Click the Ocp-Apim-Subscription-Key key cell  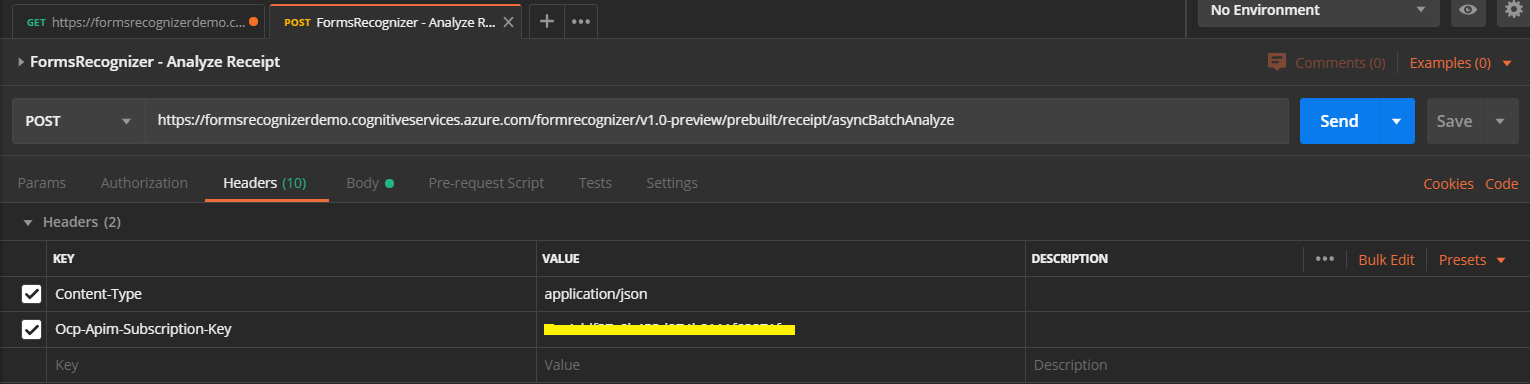point(291,329)
